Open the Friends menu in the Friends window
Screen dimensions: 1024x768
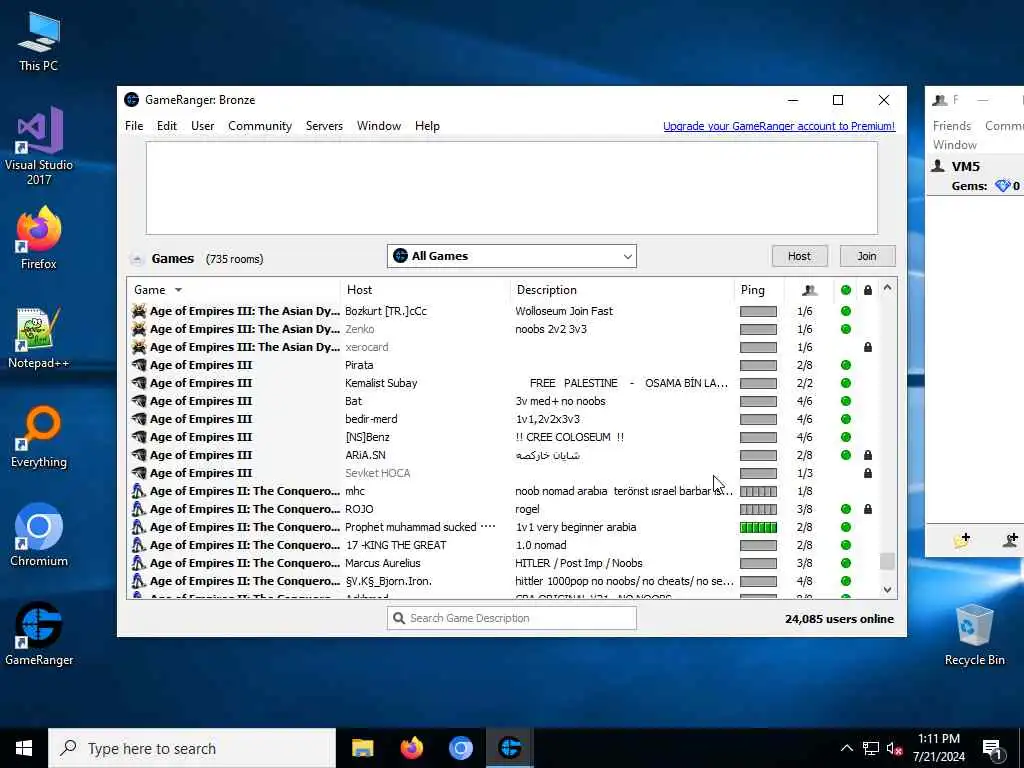click(952, 125)
